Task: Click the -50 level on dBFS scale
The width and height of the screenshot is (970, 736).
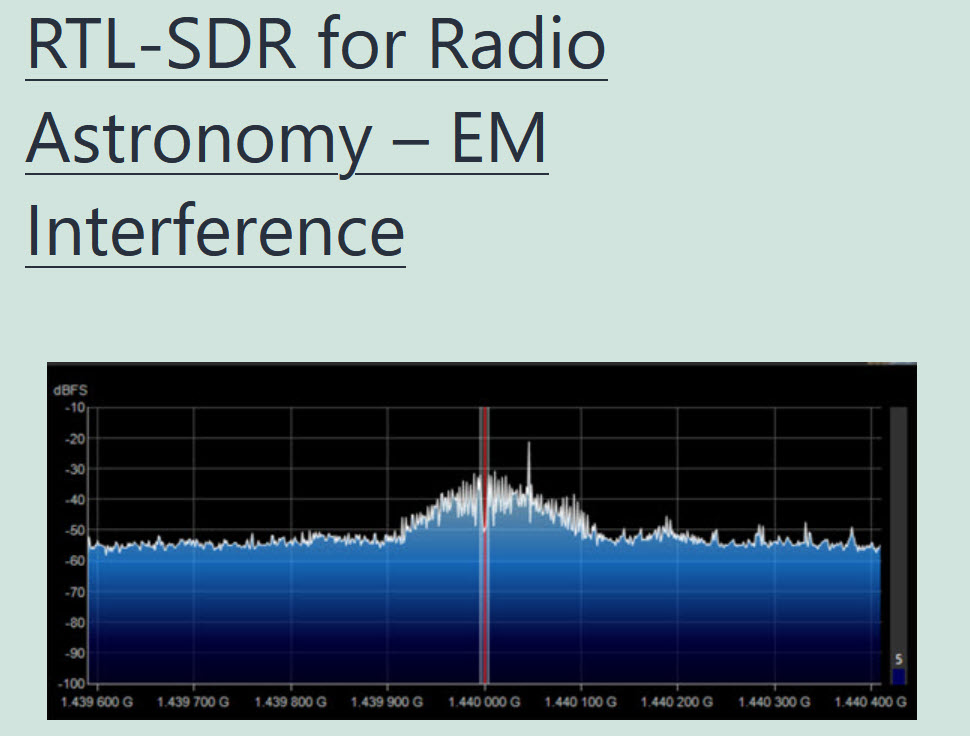Action: click(x=75, y=530)
